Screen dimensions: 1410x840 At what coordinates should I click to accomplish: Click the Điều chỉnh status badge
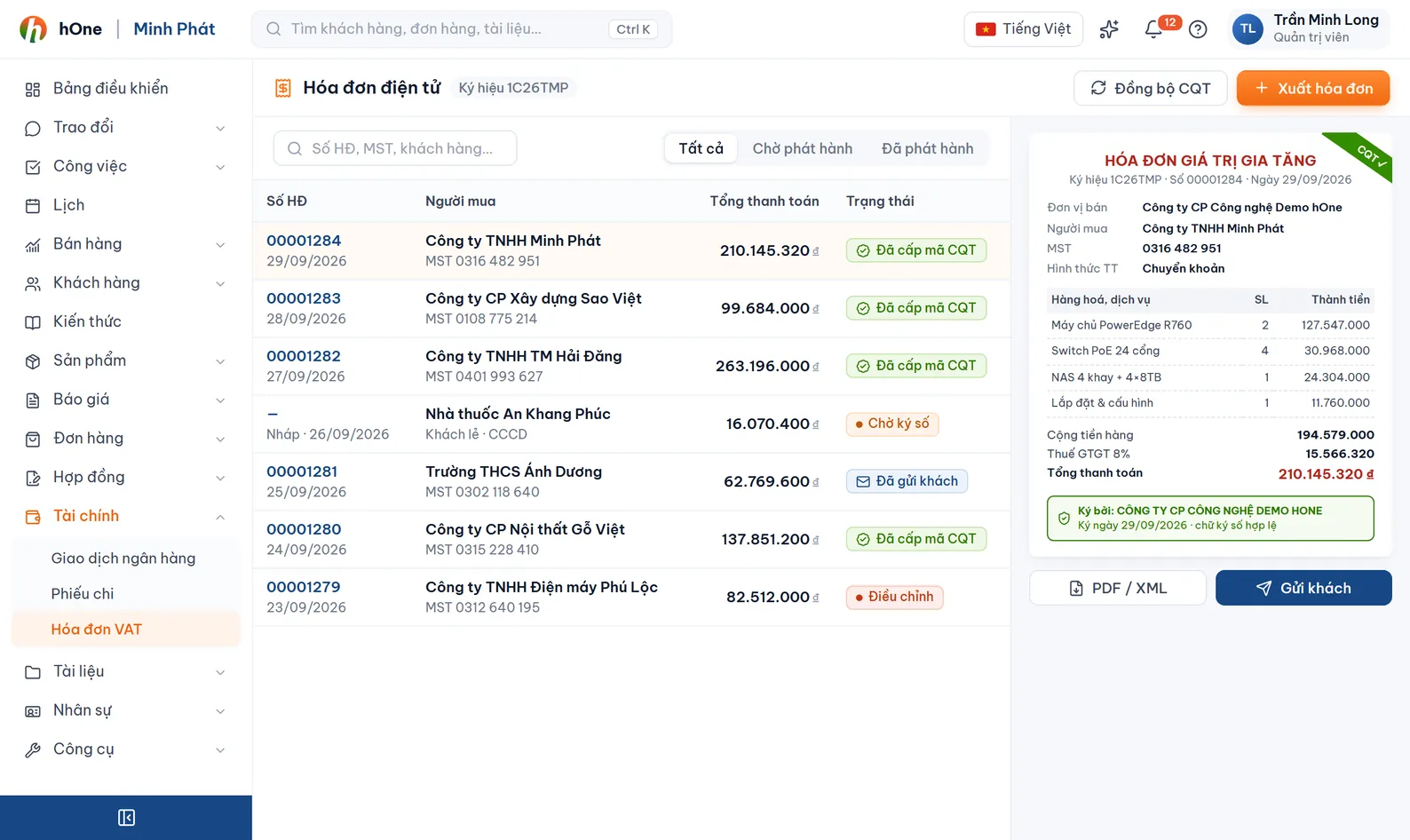tap(894, 597)
